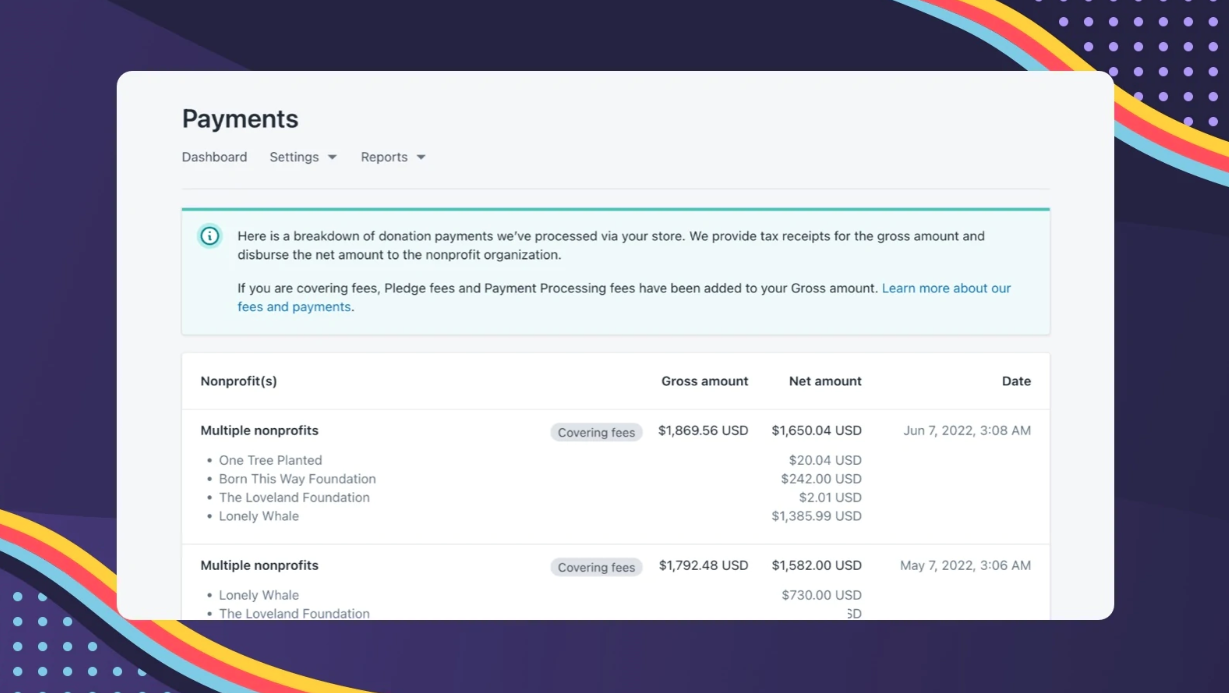
Task: Click the Gross amount column header
Action: pyautogui.click(x=704, y=381)
